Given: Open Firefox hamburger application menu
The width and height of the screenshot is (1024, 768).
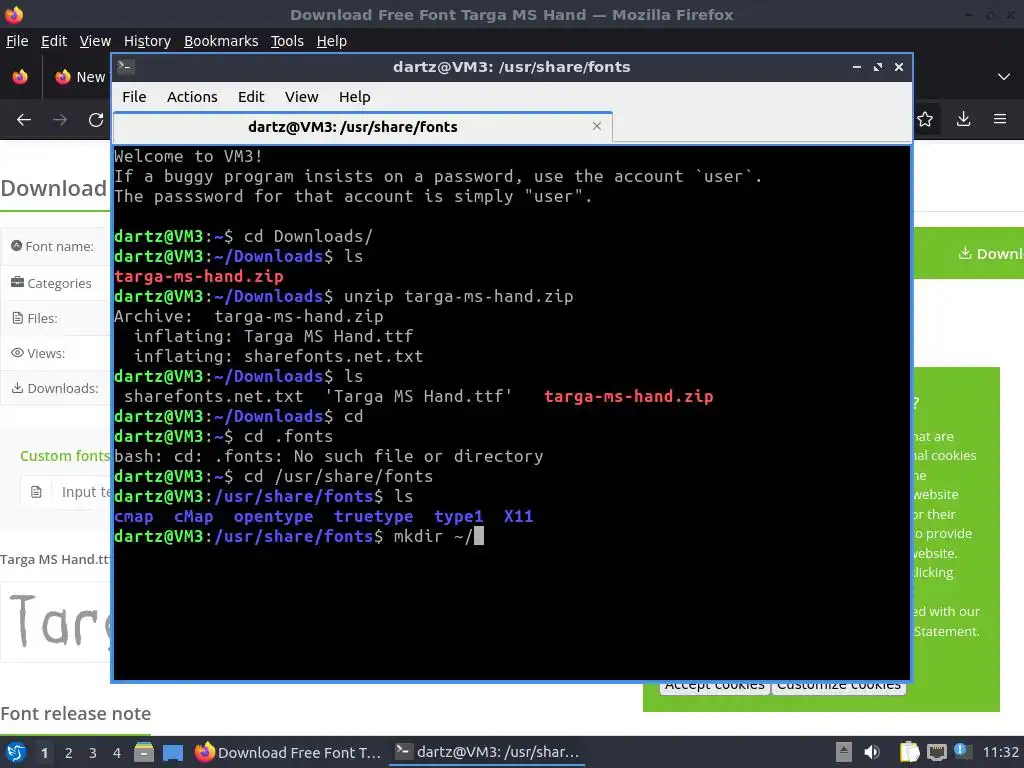Looking at the screenshot, I should coord(1000,119).
